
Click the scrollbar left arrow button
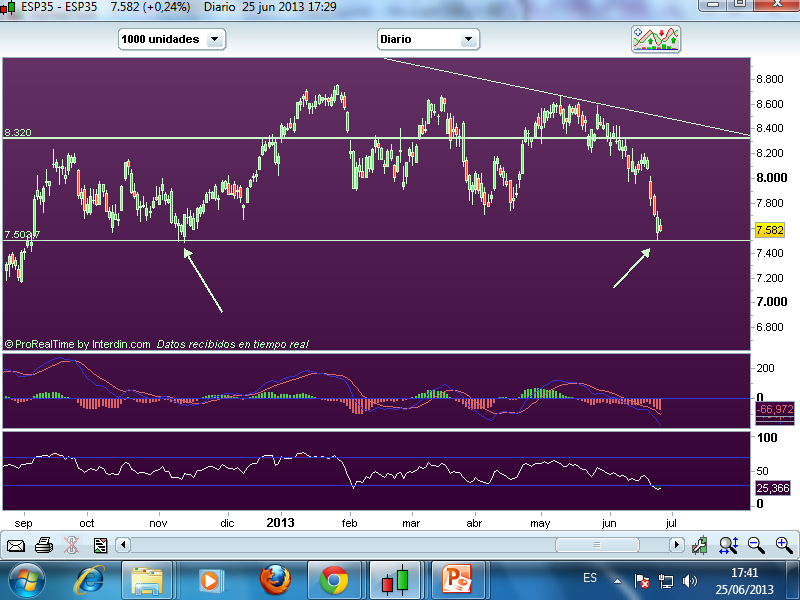tap(122, 545)
